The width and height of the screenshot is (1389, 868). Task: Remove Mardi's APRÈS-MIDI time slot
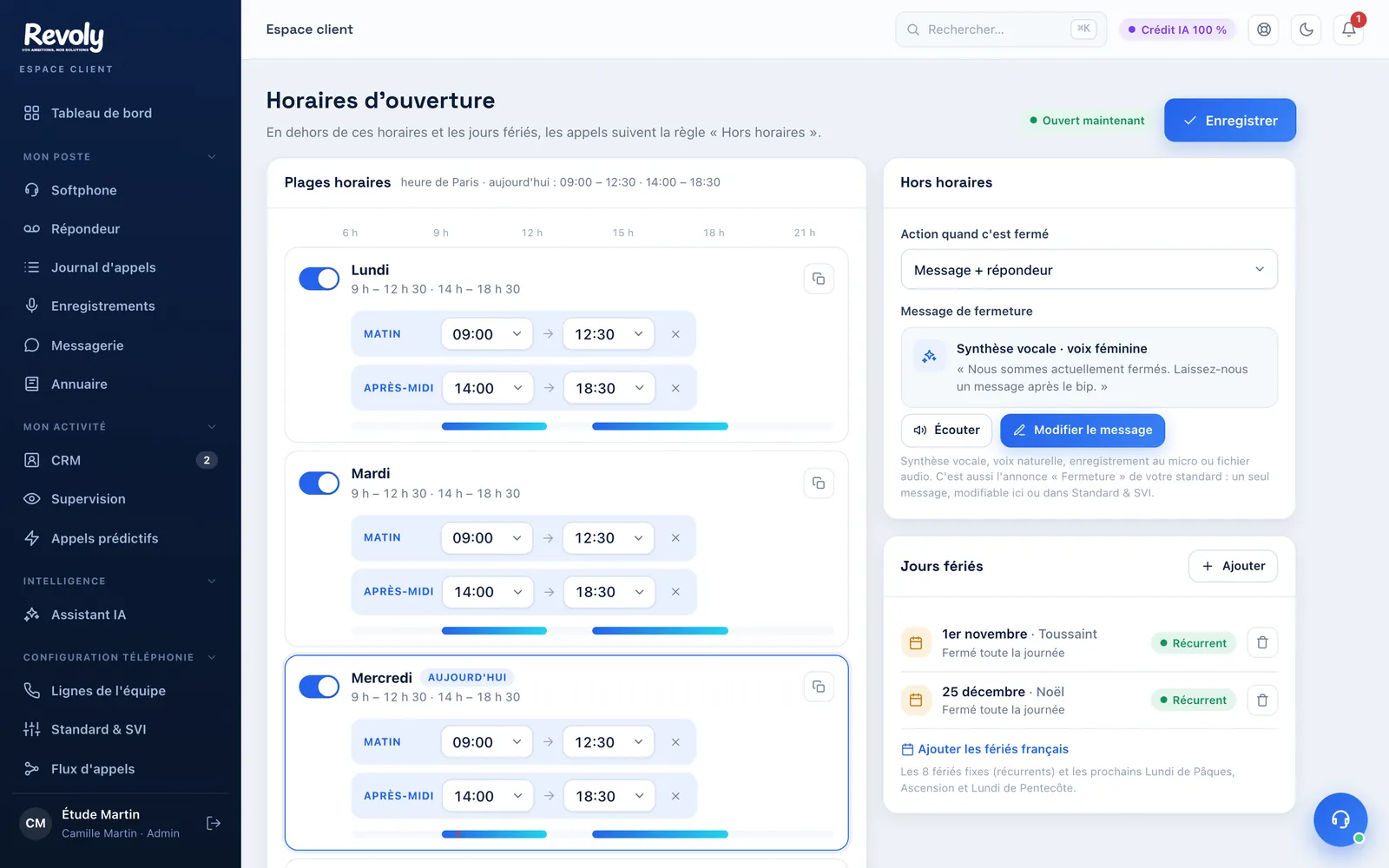675,592
